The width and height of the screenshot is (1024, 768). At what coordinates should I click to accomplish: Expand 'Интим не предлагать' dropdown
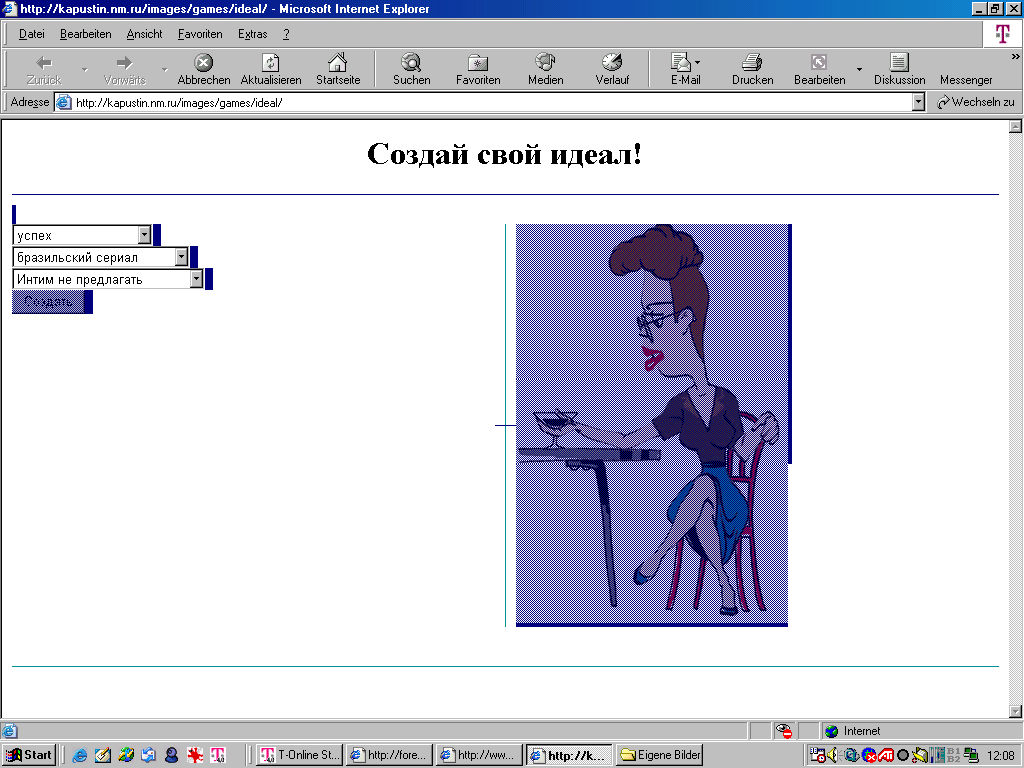pos(196,279)
